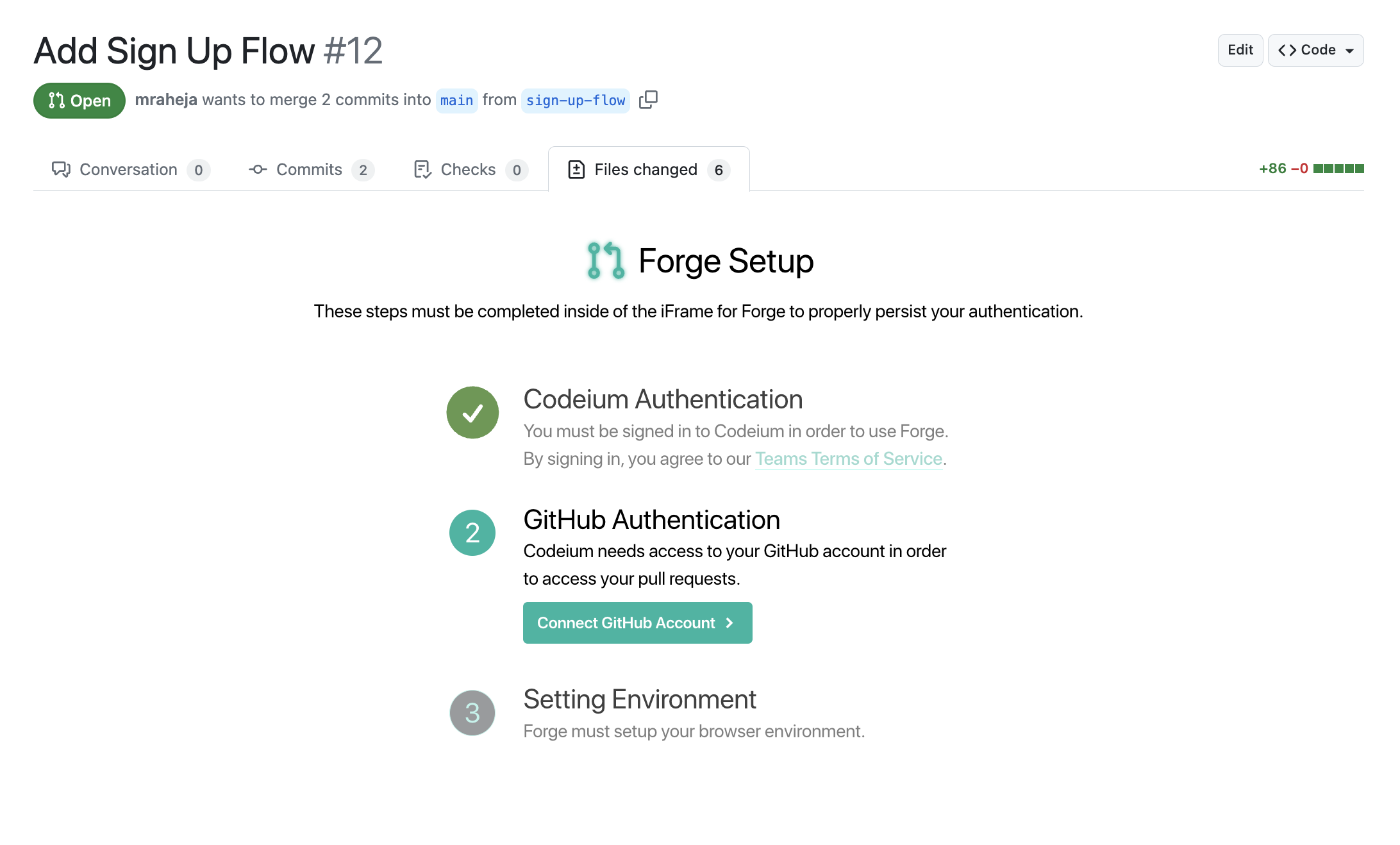1400x845 pixels.
Task: Click the Code dropdown arrow button
Action: pyautogui.click(x=1352, y=49)
